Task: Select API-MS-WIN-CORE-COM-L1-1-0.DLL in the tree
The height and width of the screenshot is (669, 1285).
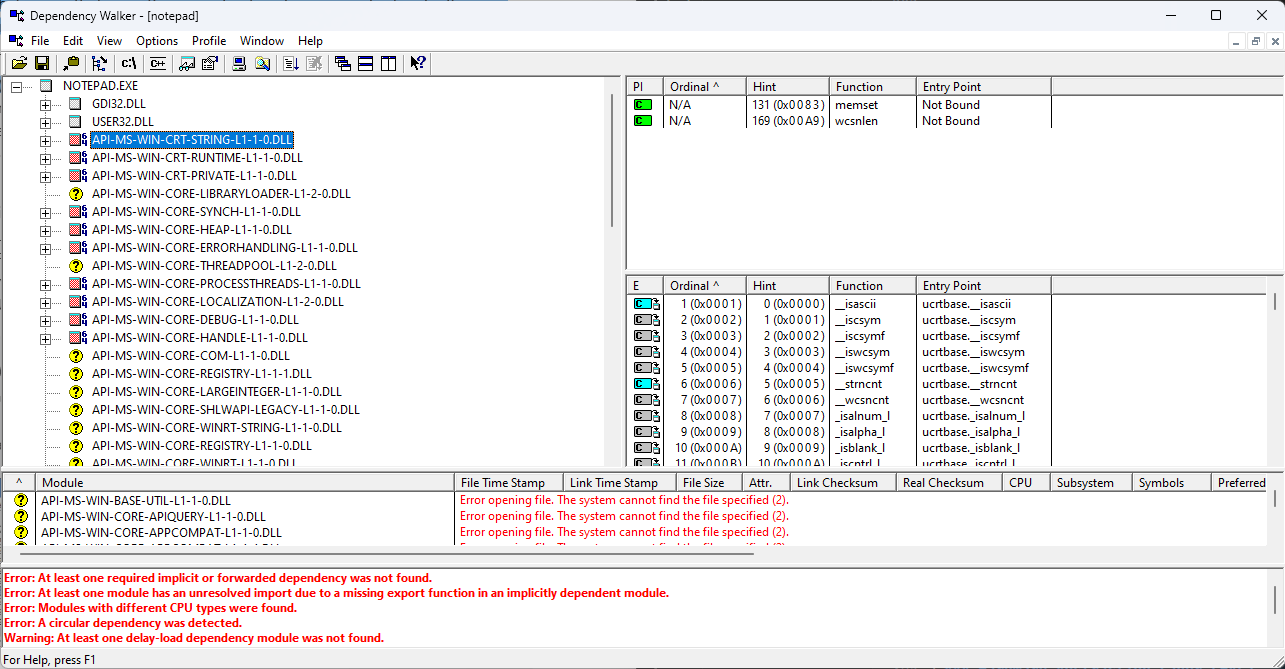Action: tap(191, 356)
